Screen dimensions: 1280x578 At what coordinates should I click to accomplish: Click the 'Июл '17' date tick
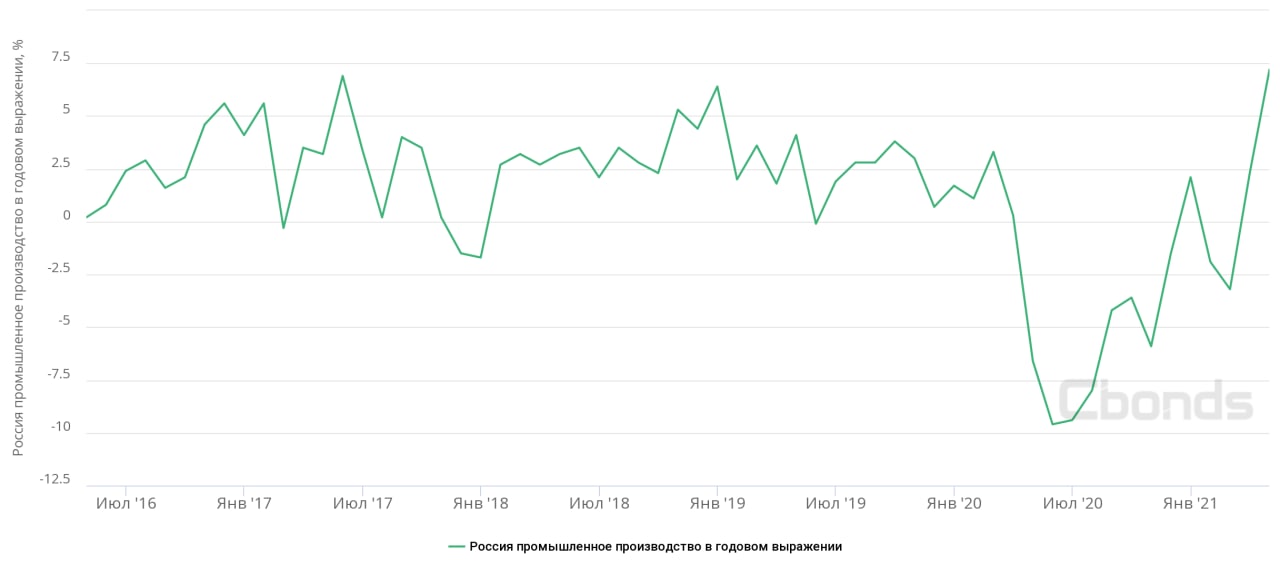pyautogui.click(x=362, y=504)
